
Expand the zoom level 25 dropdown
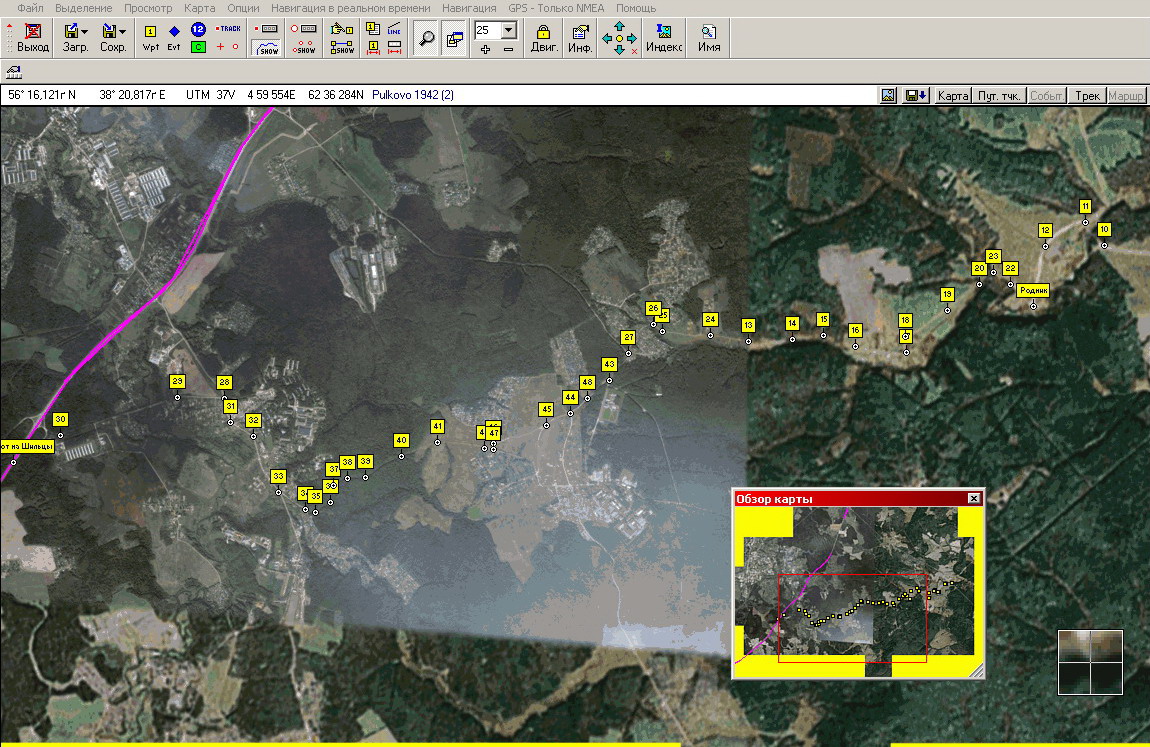point(509,30)
